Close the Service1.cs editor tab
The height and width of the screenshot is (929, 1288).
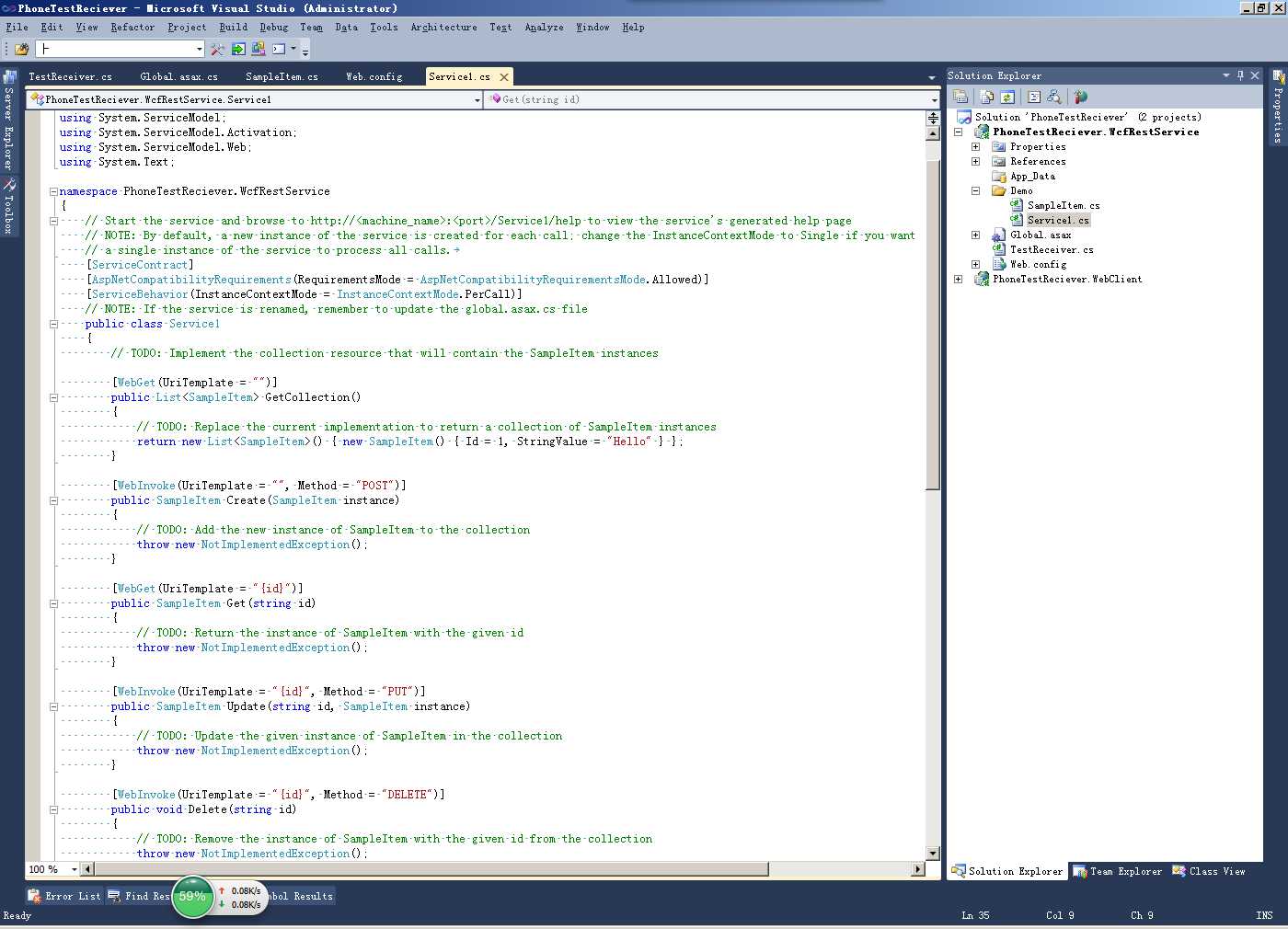(x=504, y=77)
